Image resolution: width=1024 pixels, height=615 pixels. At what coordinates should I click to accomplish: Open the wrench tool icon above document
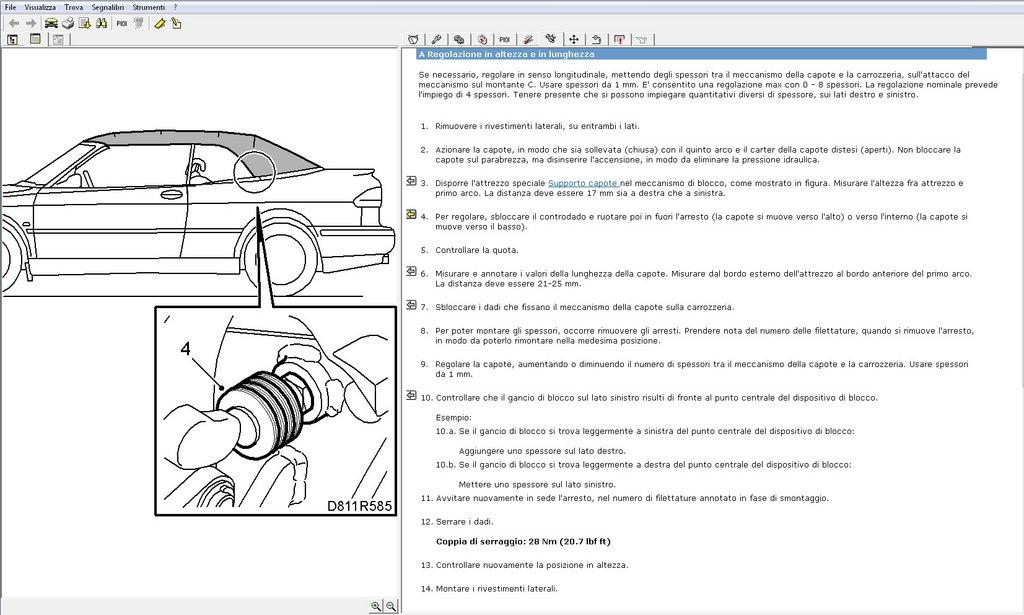(436, 40)
